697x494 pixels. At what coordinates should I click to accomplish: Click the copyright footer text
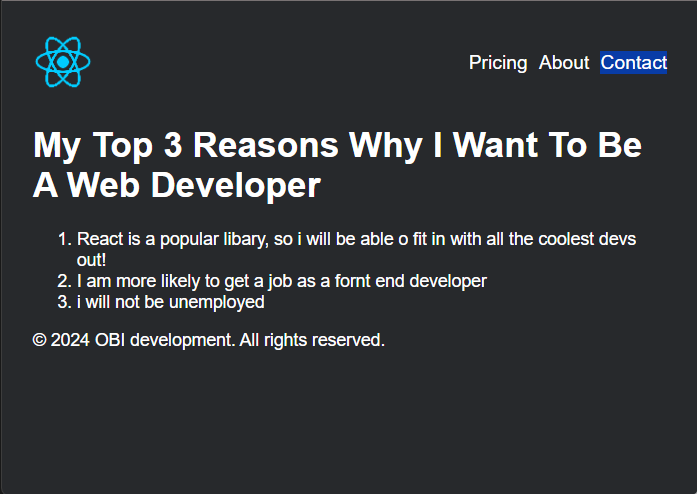208,340
